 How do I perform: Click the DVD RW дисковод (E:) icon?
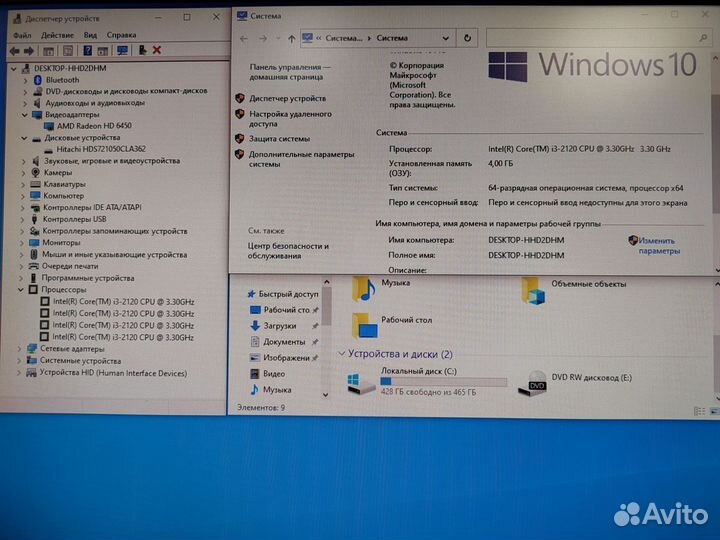pyautogui.click(x=533, y=384)
